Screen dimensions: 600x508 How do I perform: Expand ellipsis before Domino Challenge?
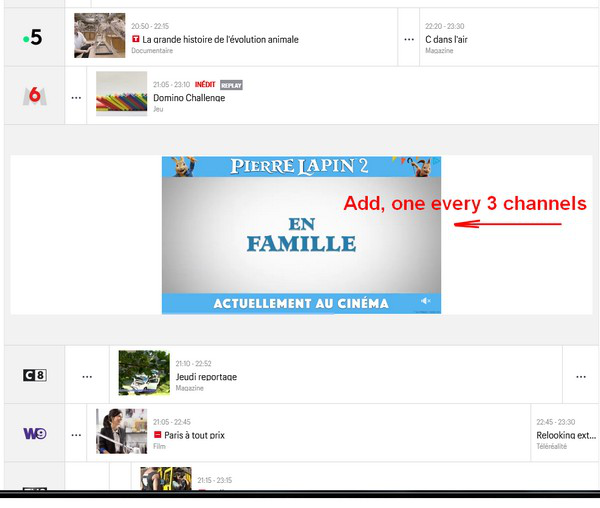(76, 98)
